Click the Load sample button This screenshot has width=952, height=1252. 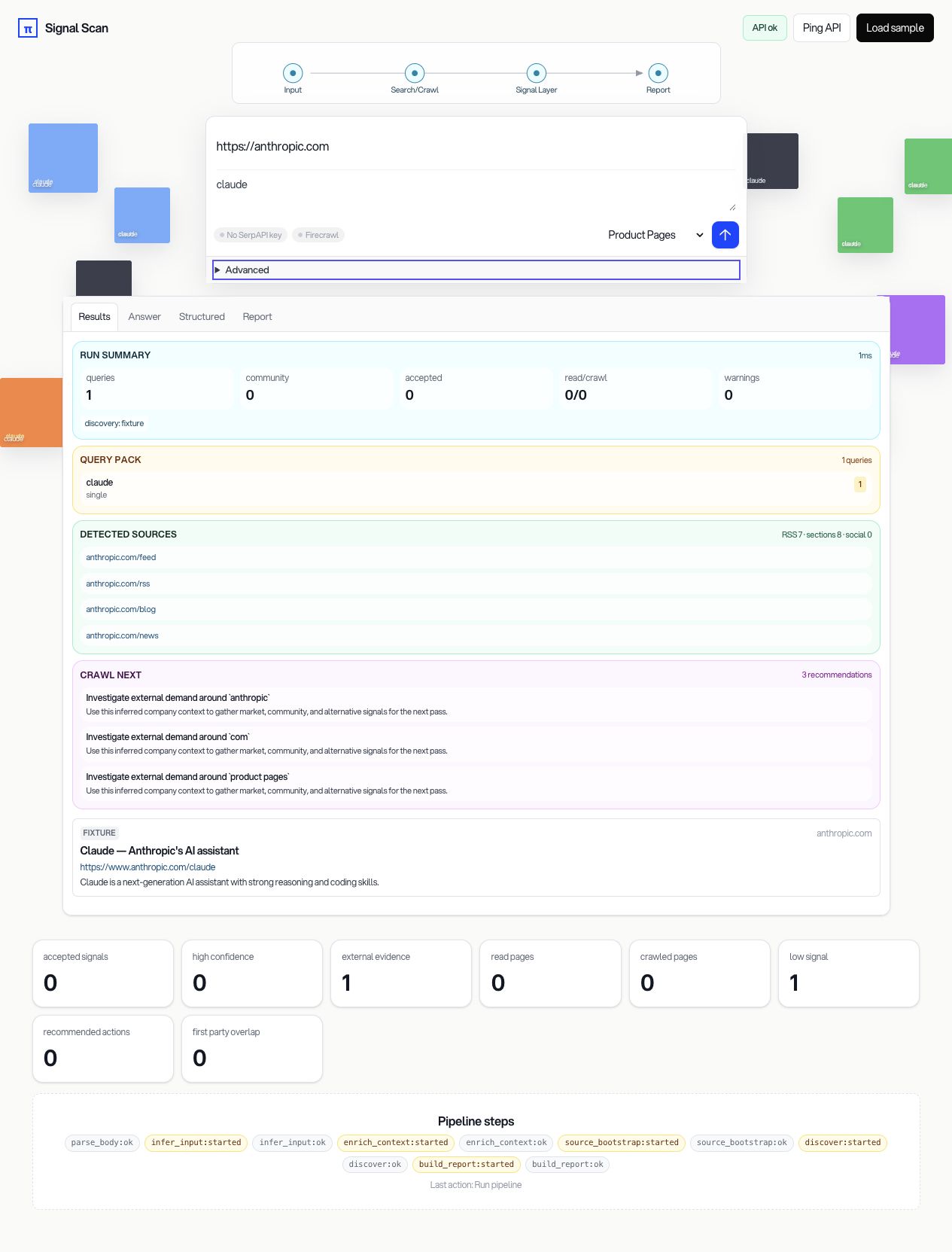895,28
